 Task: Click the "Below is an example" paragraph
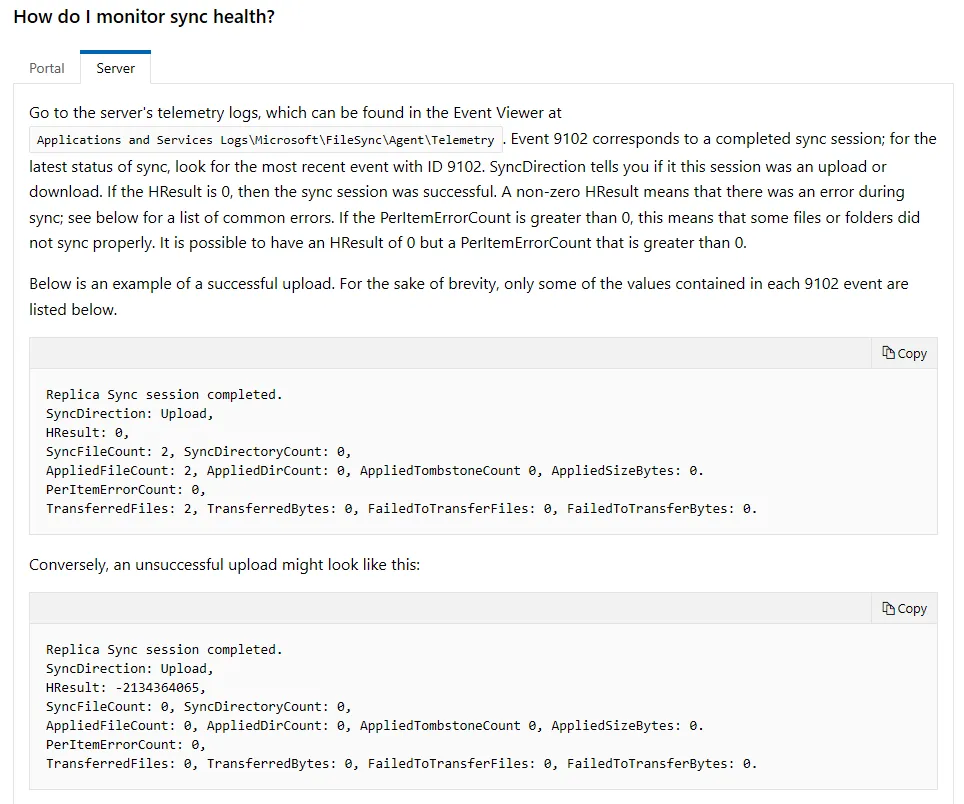coord(468,296)
